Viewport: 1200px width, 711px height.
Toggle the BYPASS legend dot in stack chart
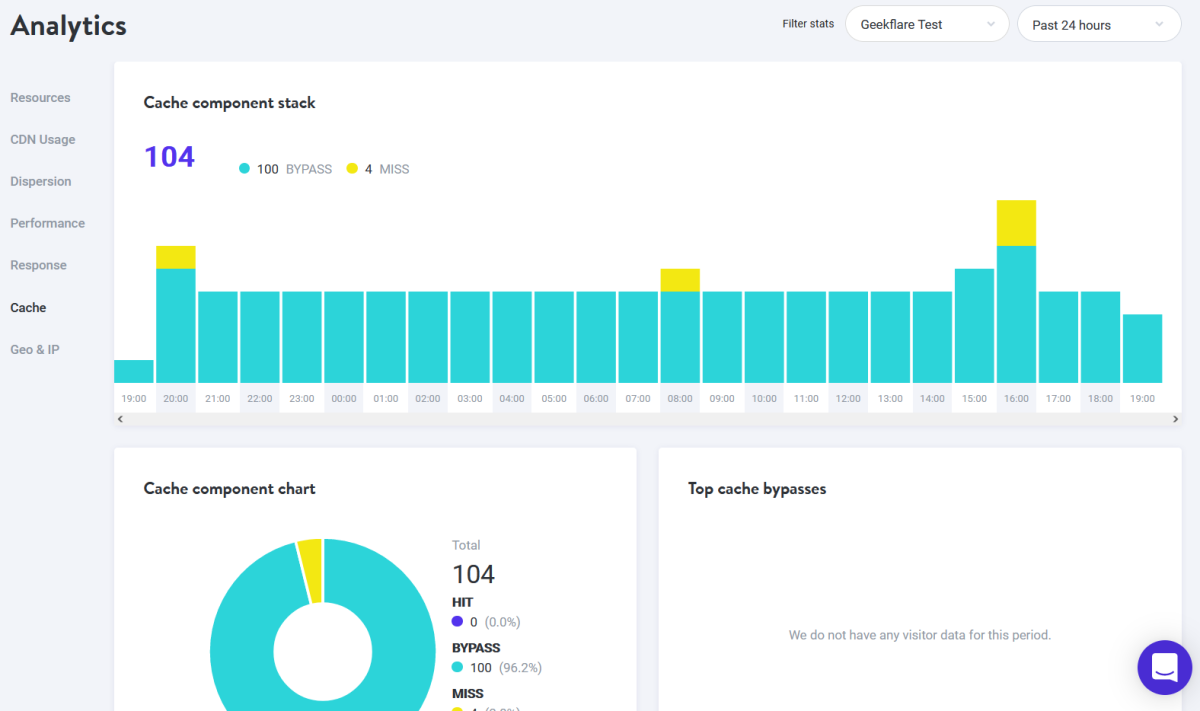244,169
